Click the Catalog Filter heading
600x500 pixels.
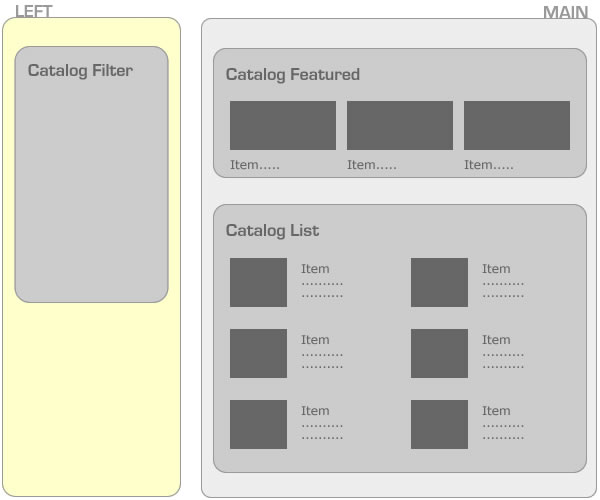[x=80, y=71]
